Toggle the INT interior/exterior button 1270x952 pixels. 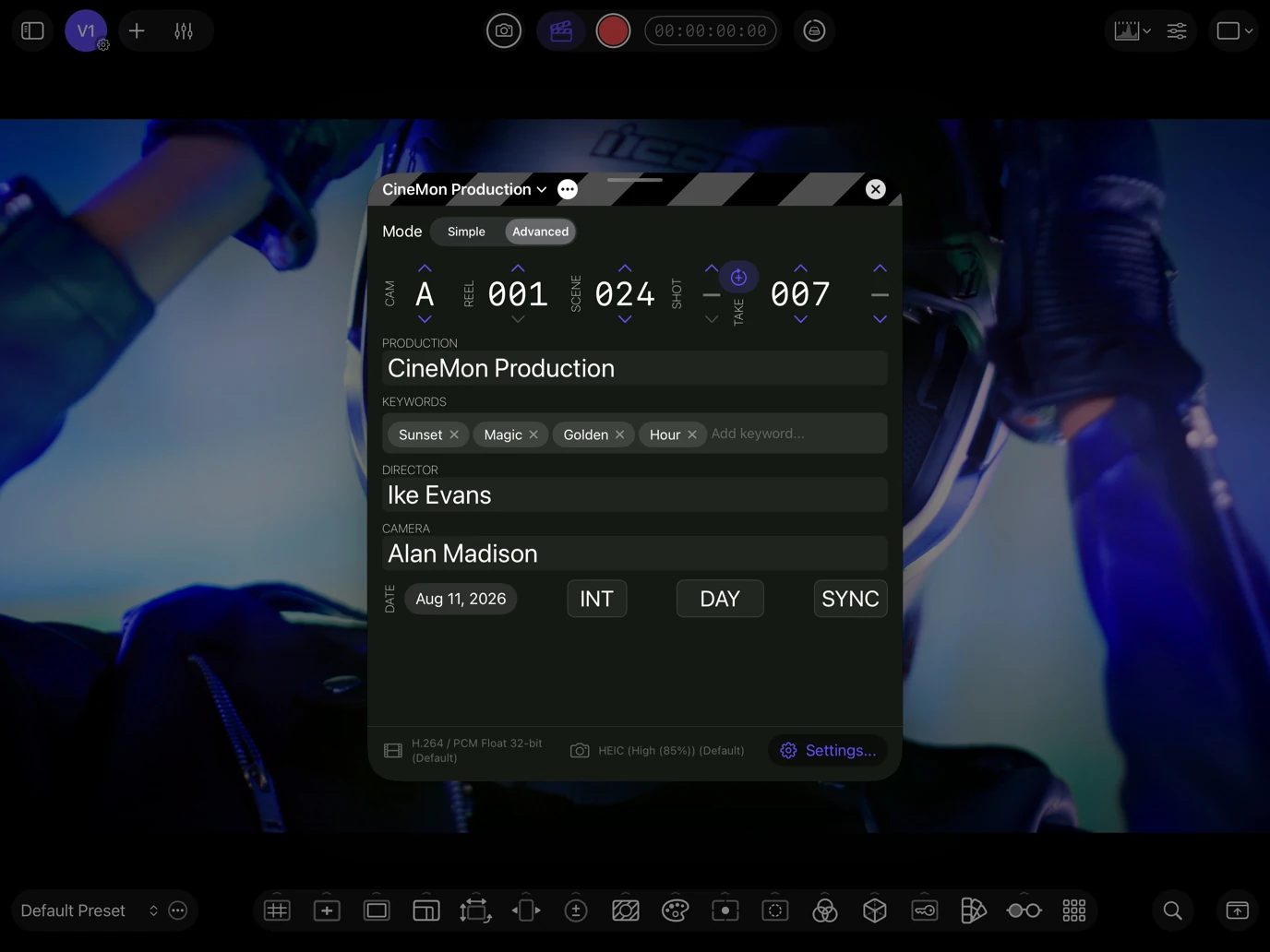tap(597, 599)
